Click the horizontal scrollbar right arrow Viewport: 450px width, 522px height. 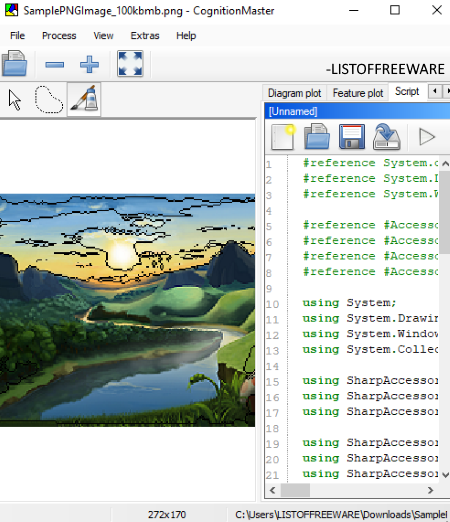click(x=430, y=490)
